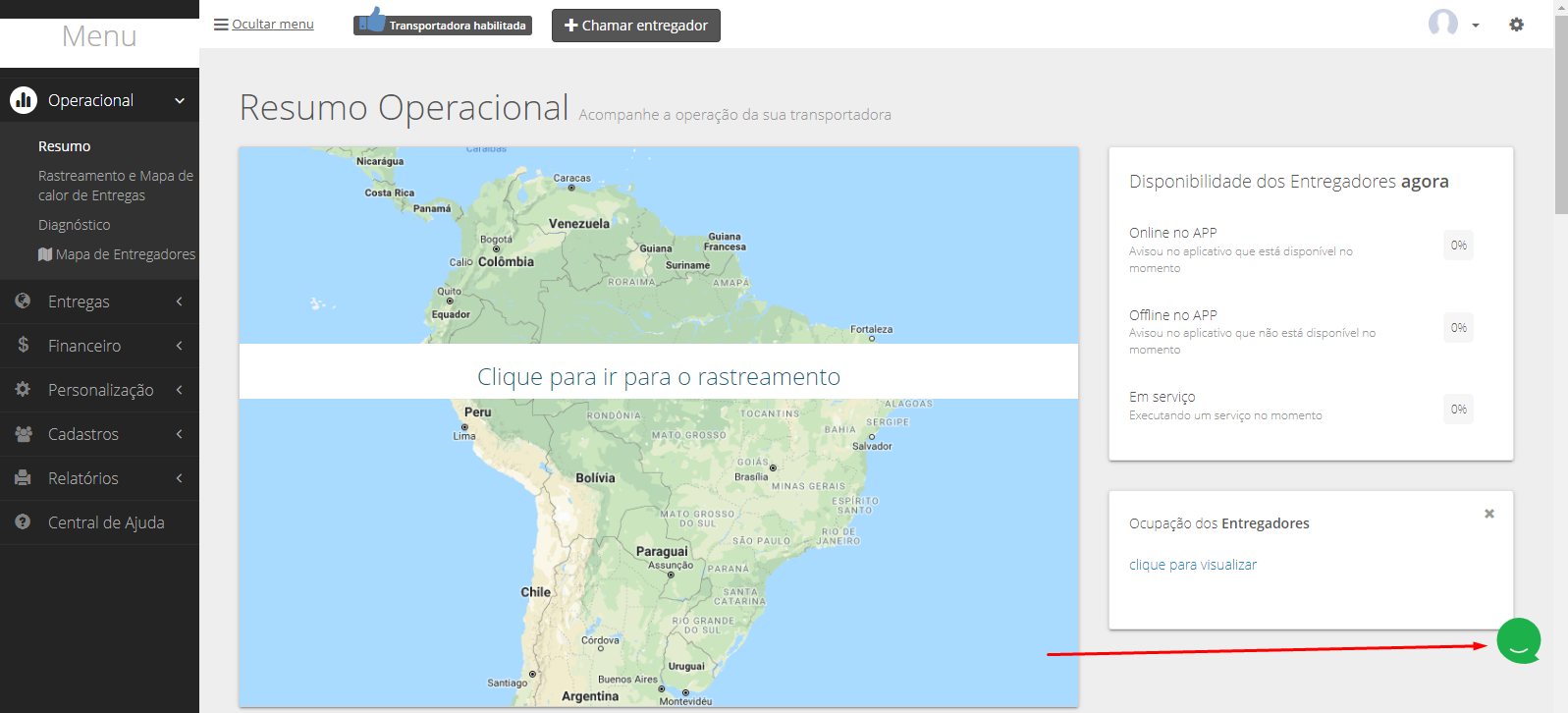Expand the Financeiro menu chevron

click(179, 346)
